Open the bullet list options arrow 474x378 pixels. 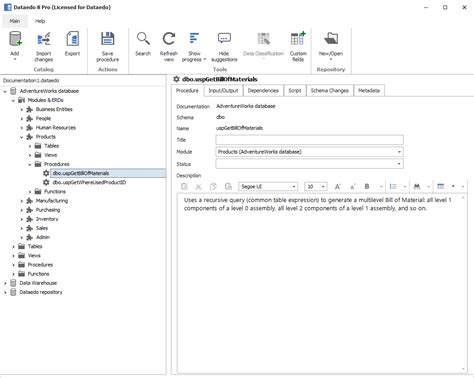tap(404, 187)
